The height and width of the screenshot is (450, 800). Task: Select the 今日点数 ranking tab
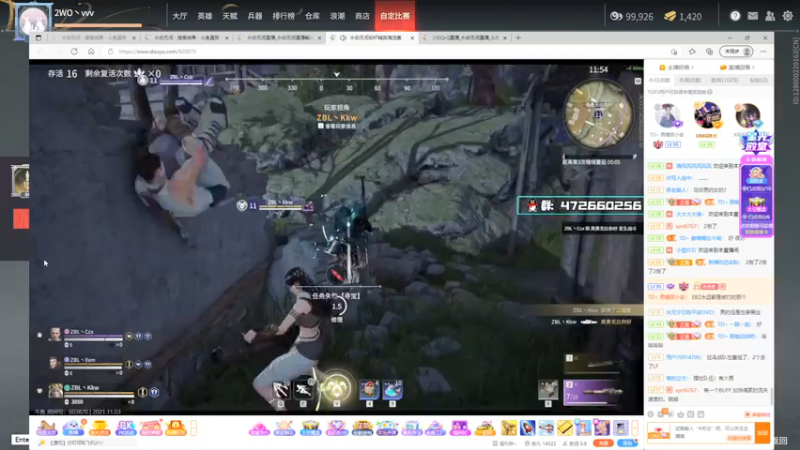coord(659,80)
